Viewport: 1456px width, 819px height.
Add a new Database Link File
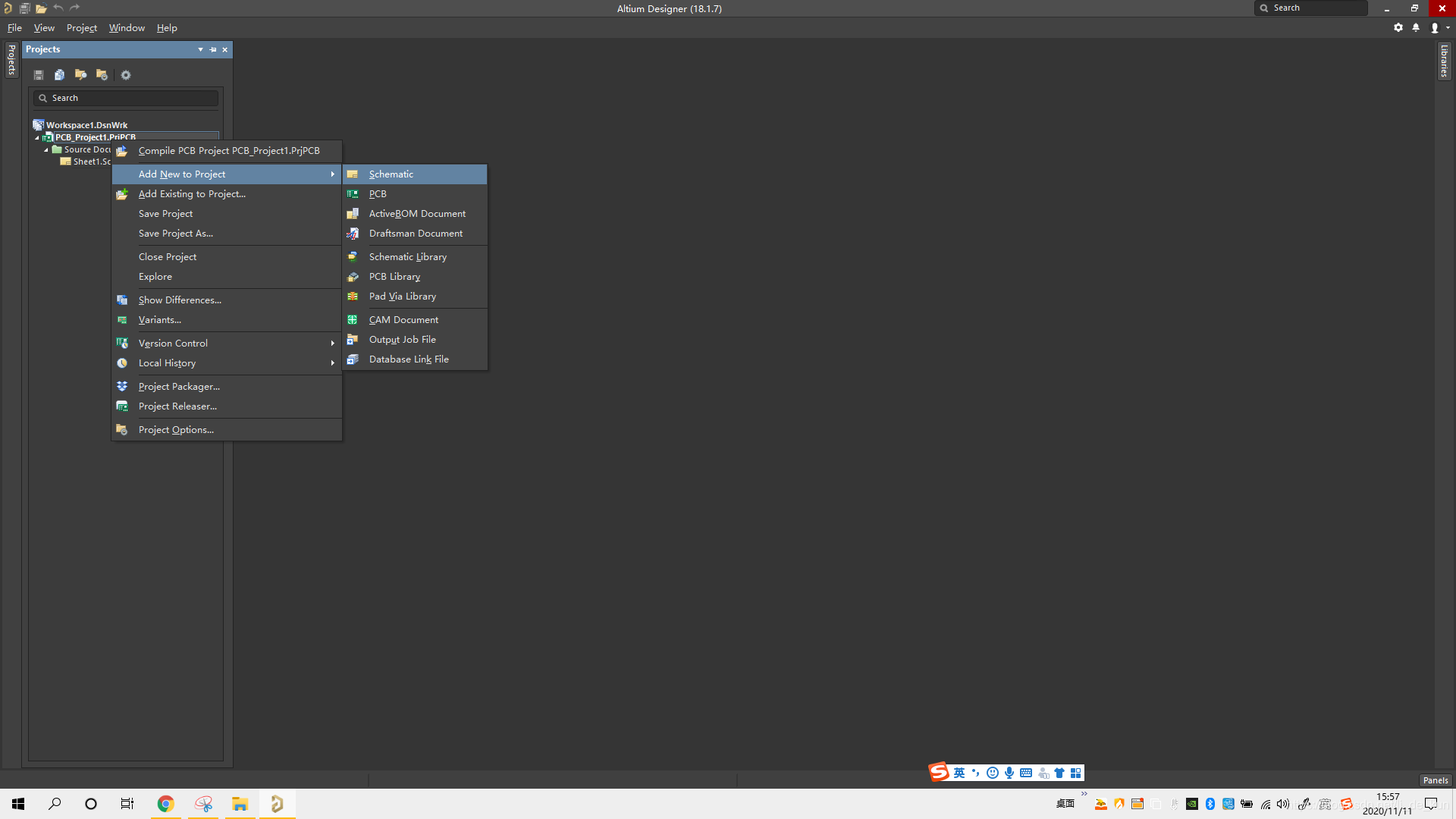pos(415,359)
